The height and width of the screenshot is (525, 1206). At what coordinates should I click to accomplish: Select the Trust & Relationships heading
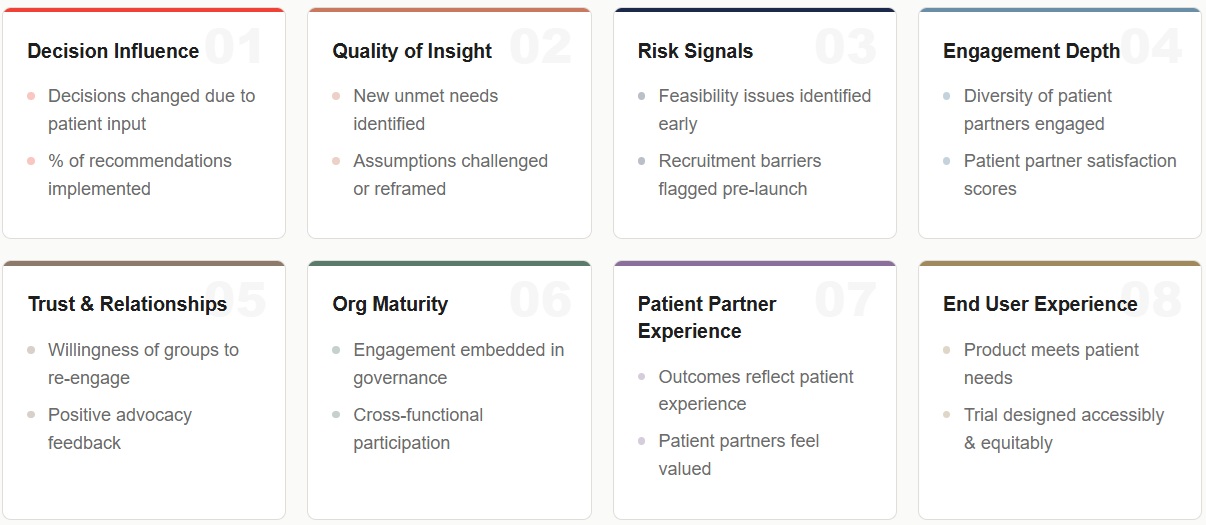pyautogui.click(x=127, y=304)
